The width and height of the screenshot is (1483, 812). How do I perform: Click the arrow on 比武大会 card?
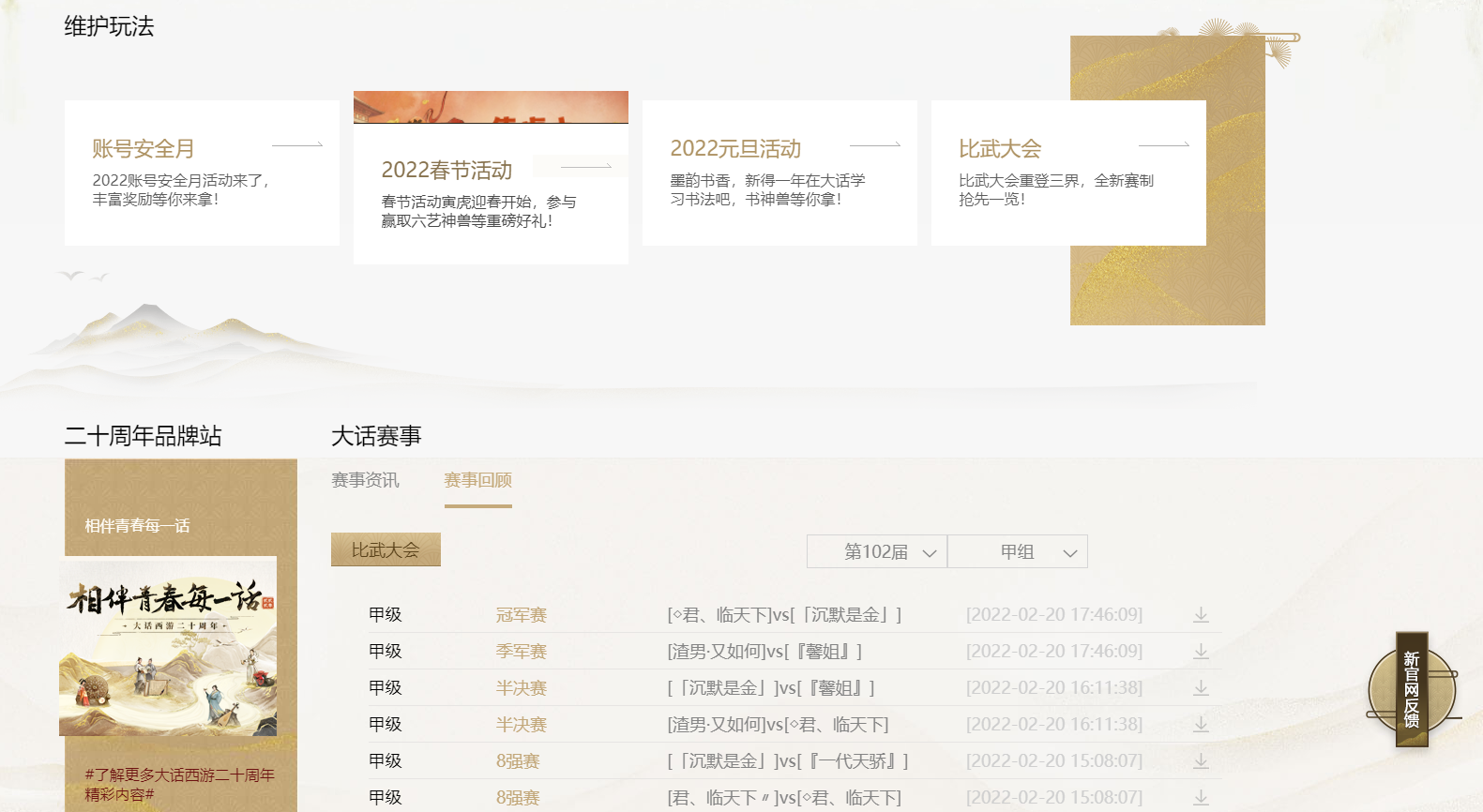coord(1164,145)
